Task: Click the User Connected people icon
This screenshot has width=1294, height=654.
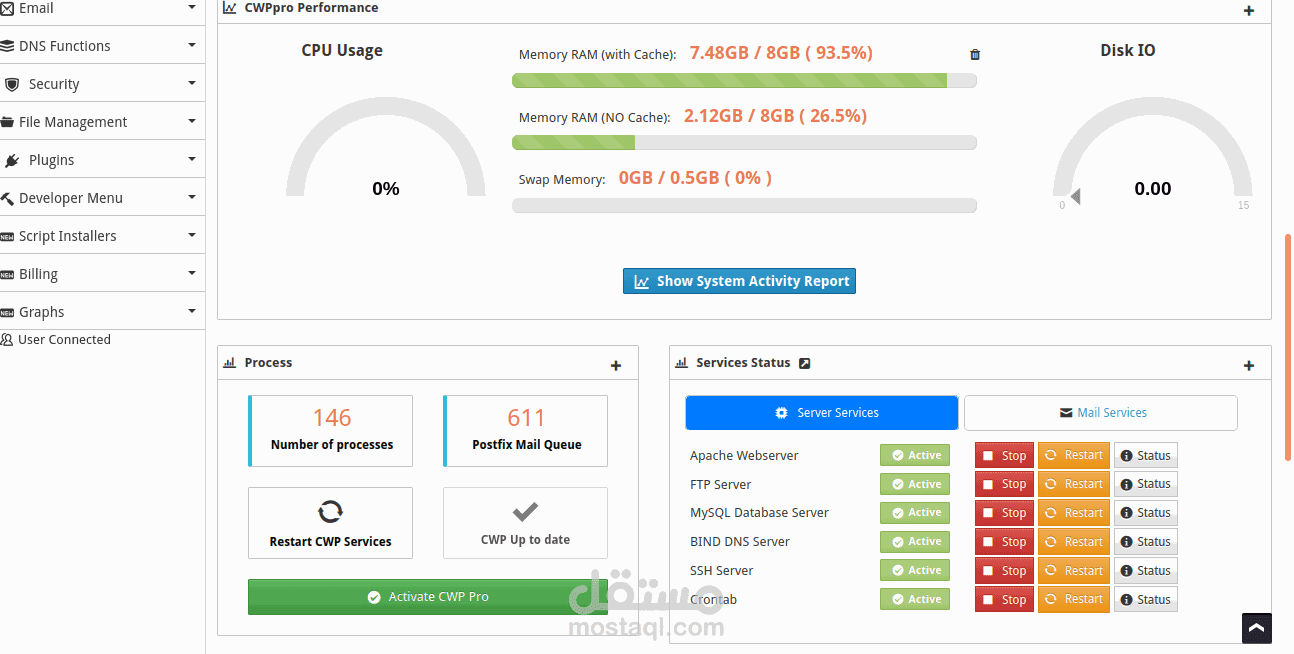Action: coord(7,340)
